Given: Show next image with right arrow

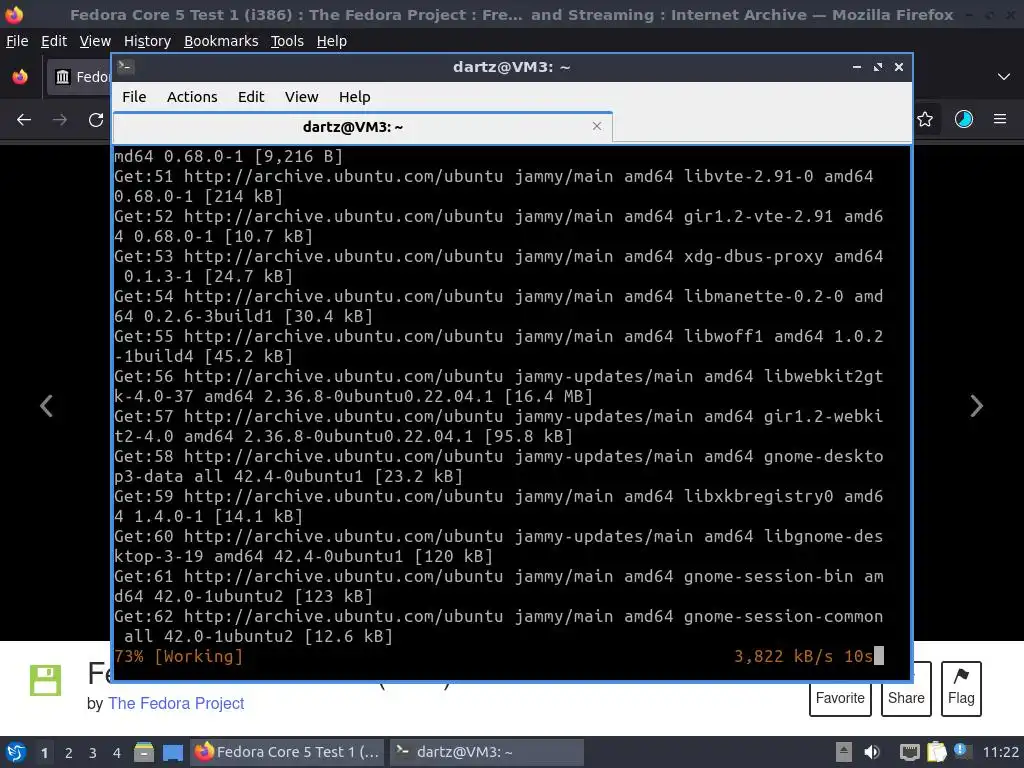Looking at the screenshot, I should click(976, 406).
